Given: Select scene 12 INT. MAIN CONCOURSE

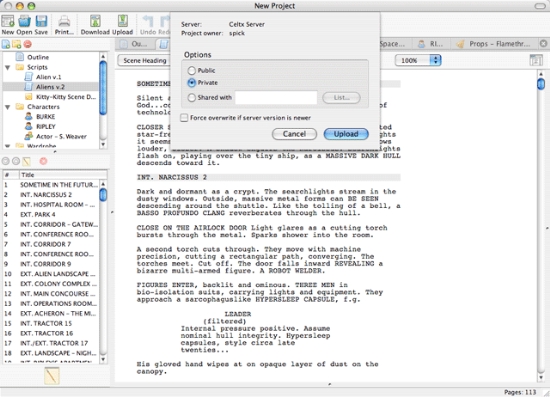Looking at the screenshot, I should 51,294.
